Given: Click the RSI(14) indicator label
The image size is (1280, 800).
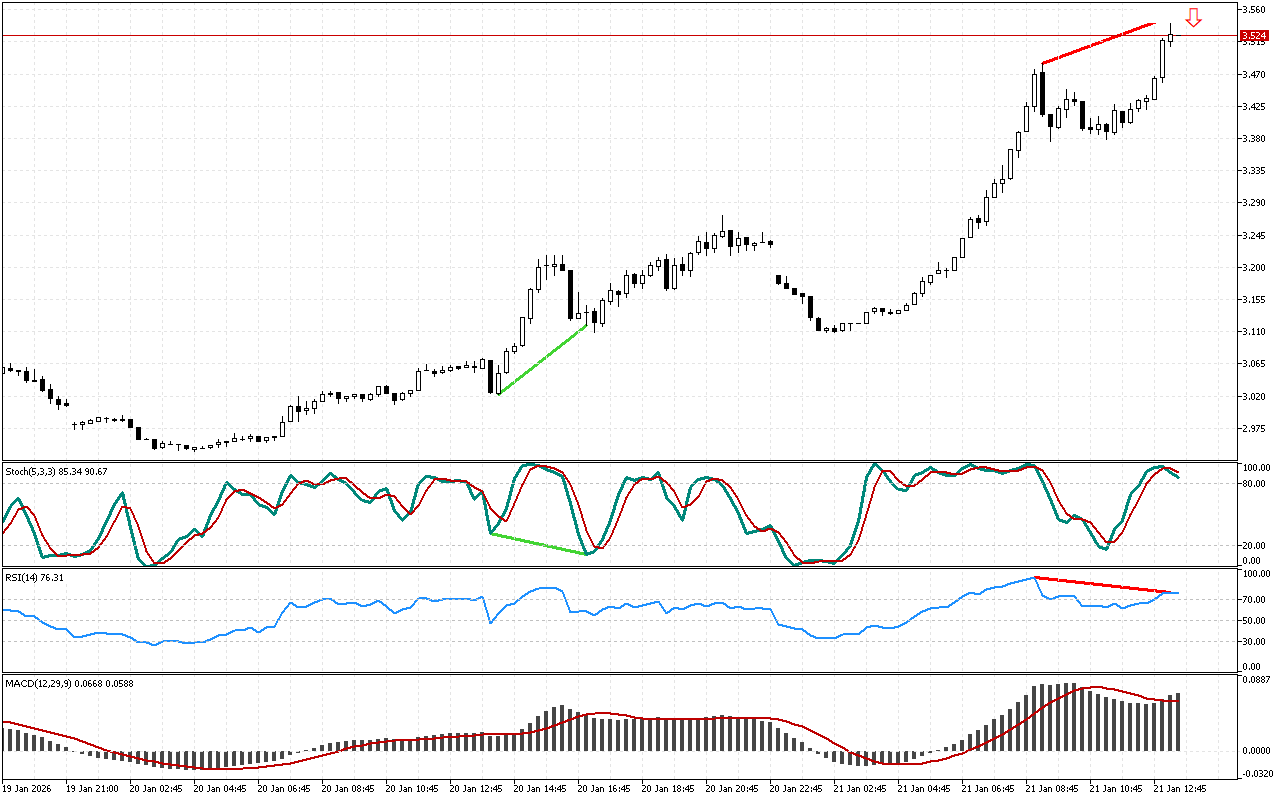Looking at the screenshot, I should click(35, 577).
